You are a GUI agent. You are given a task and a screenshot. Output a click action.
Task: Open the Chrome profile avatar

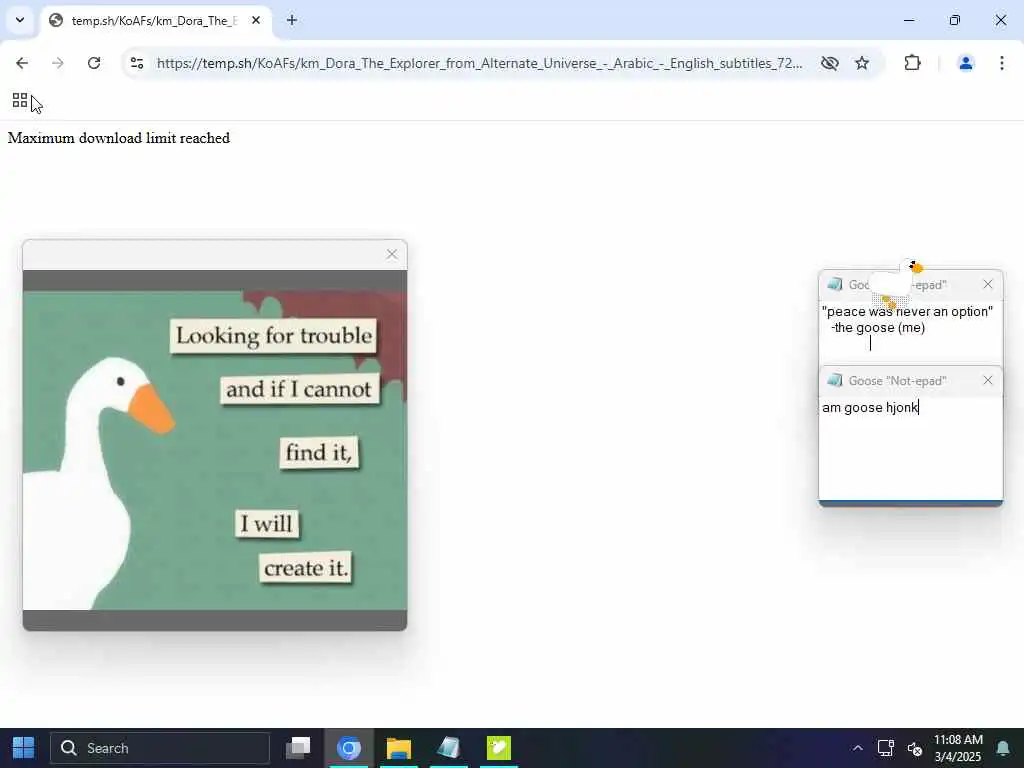(x=965, y=63)
